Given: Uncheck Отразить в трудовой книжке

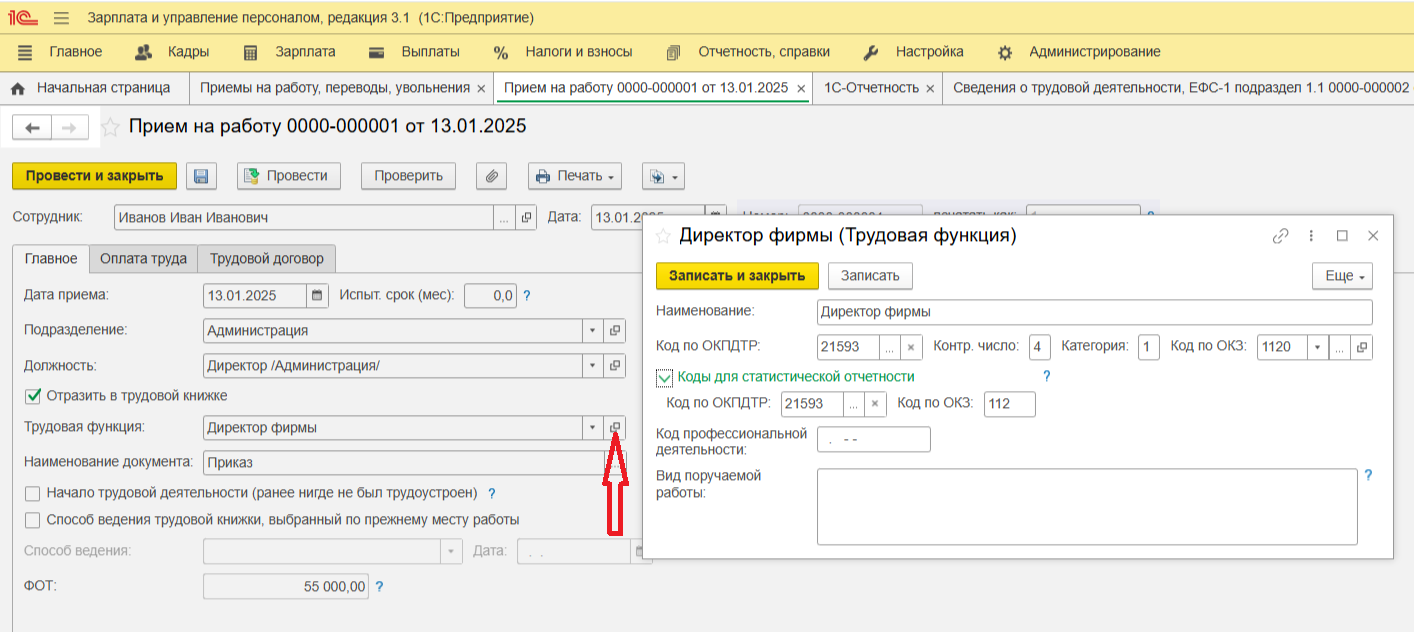Looking at the screenshot, I should pyautogui.click(x=33, y=396).
